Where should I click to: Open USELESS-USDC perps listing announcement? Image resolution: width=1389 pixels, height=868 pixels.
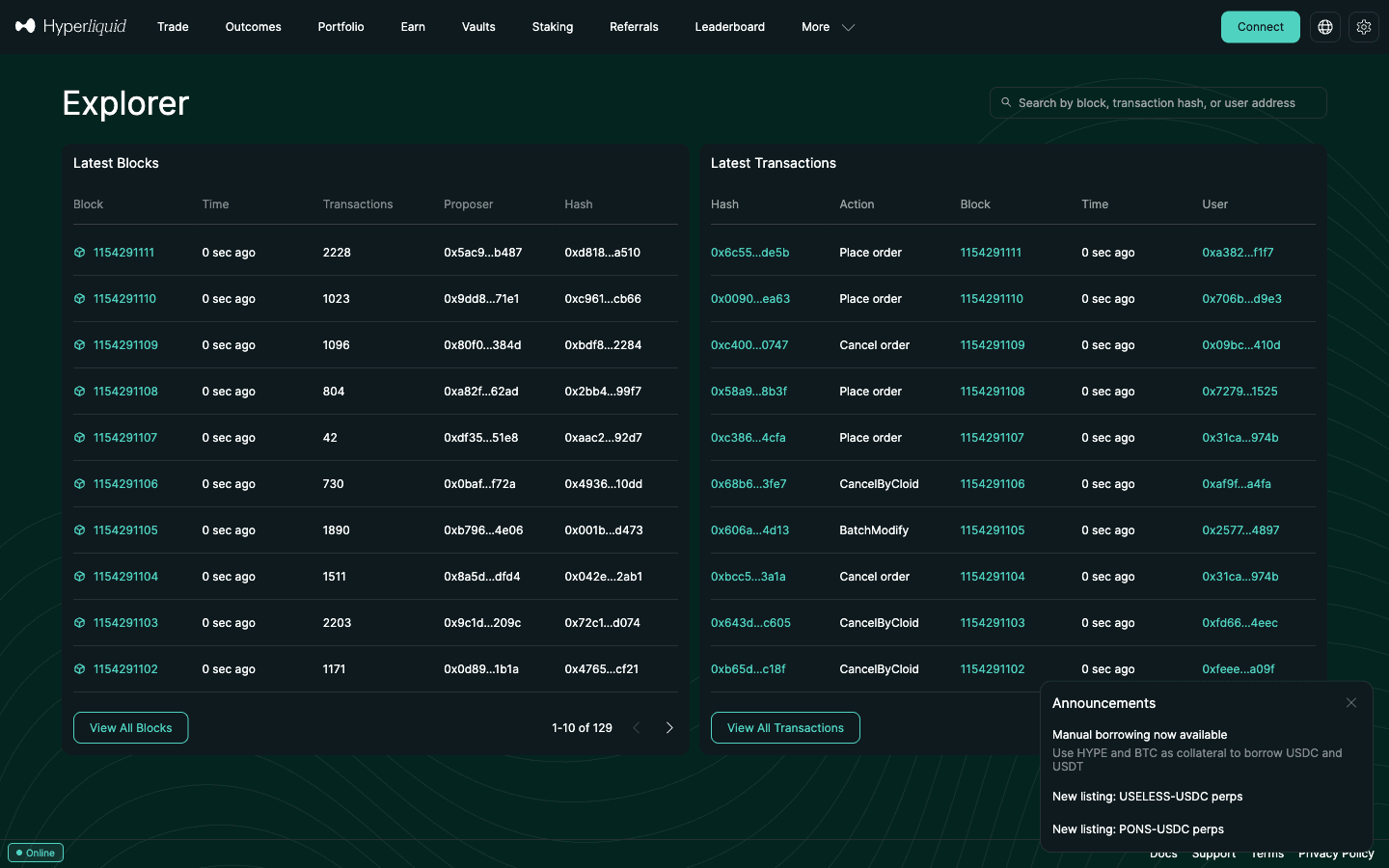tap(1147, 797)
